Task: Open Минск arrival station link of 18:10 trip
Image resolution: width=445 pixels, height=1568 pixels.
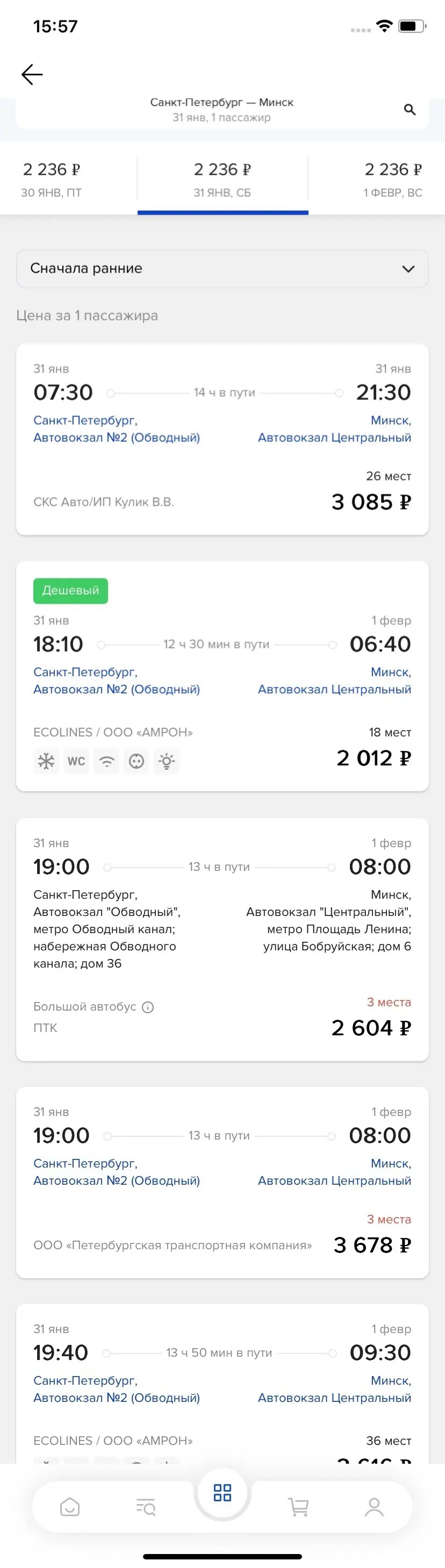Action: [x=334, y=681]
